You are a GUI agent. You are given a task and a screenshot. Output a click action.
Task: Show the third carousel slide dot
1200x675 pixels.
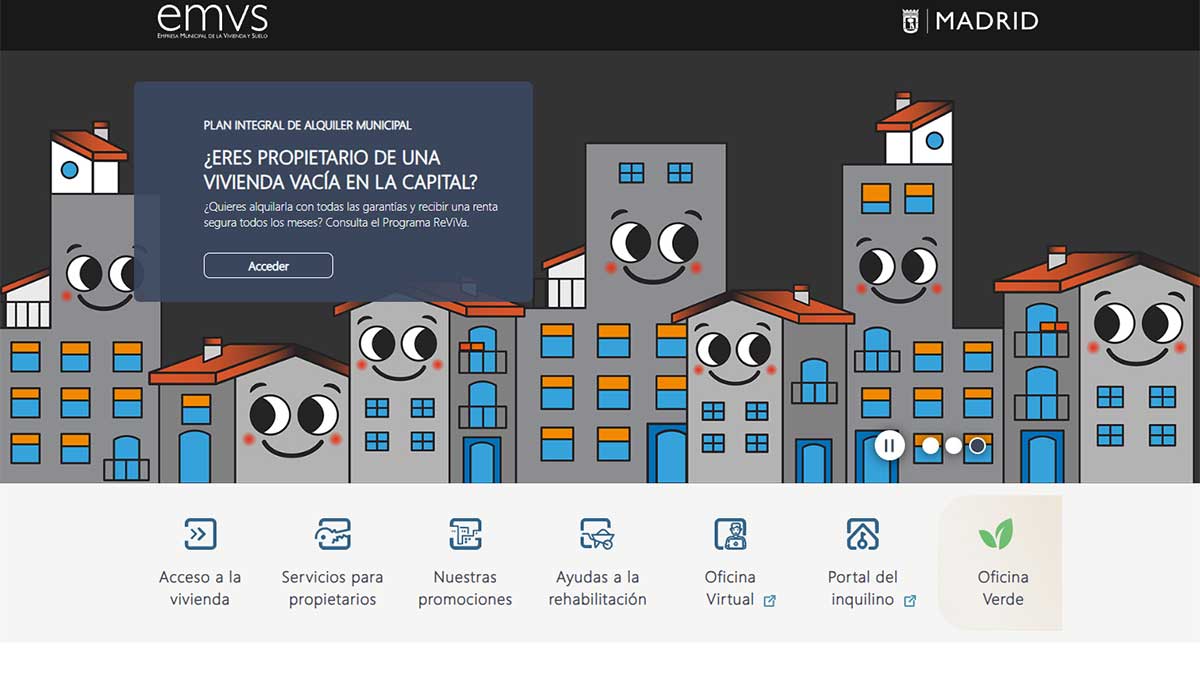click(x=978, y=446)
